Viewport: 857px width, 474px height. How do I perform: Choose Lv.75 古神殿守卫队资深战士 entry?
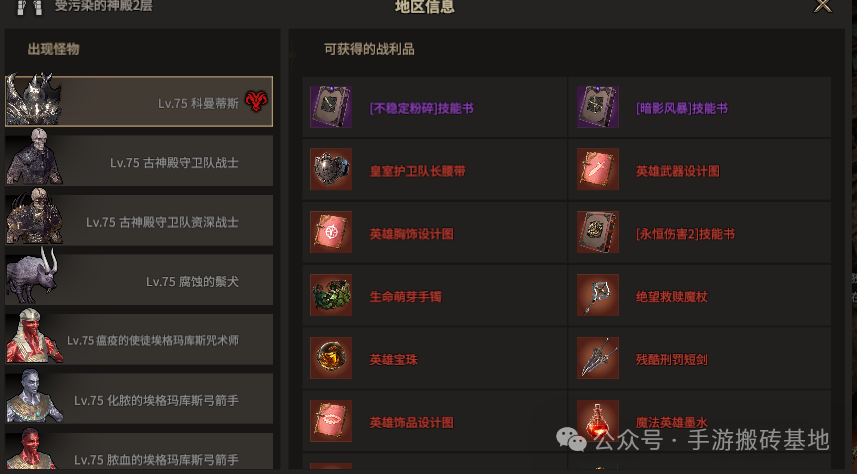tap(139, 220)
